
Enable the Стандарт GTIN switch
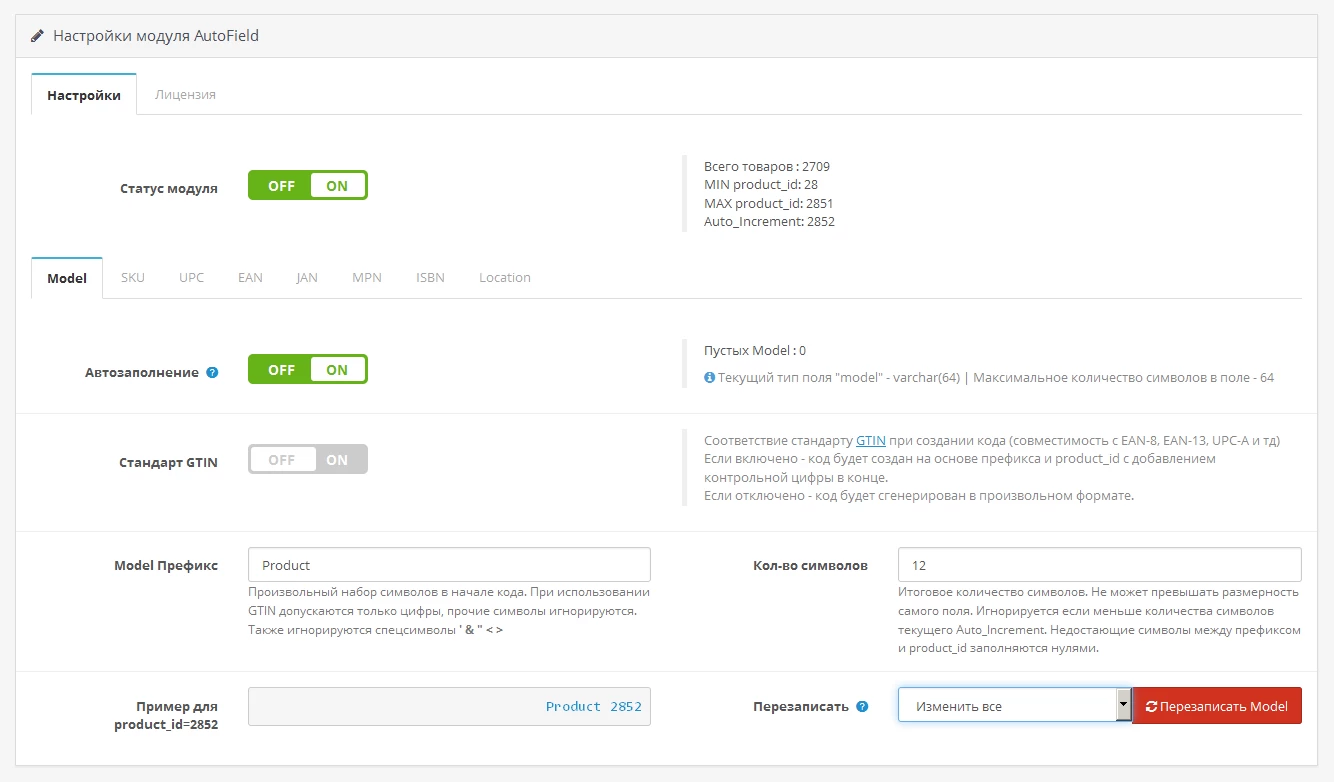click(308, 459)
